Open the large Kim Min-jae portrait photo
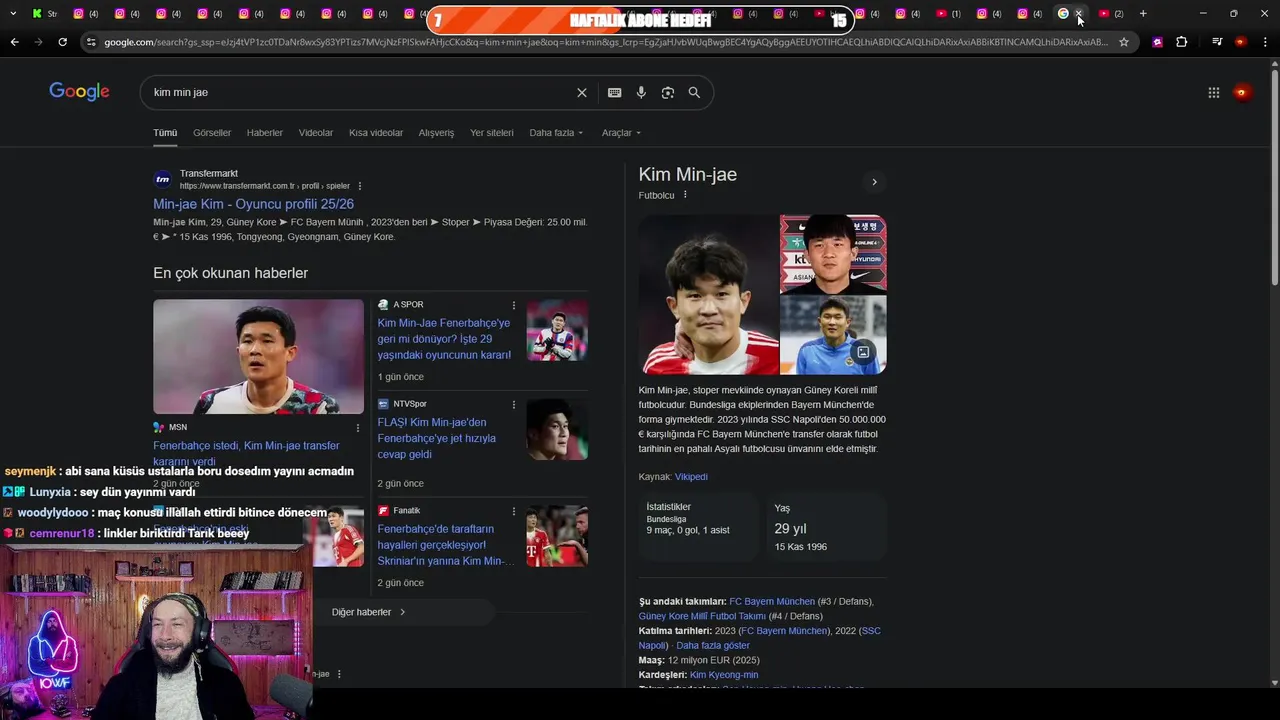Screen dimensions: 1280x720 point(708,295)
